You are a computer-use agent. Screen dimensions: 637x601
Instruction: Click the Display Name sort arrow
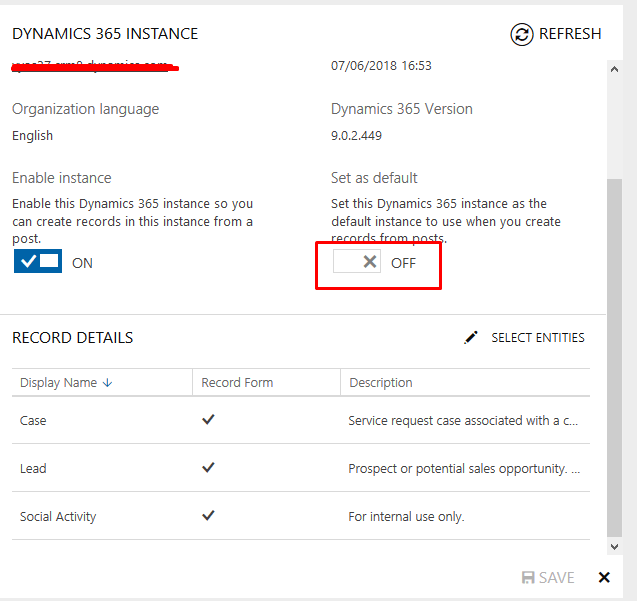107,383
